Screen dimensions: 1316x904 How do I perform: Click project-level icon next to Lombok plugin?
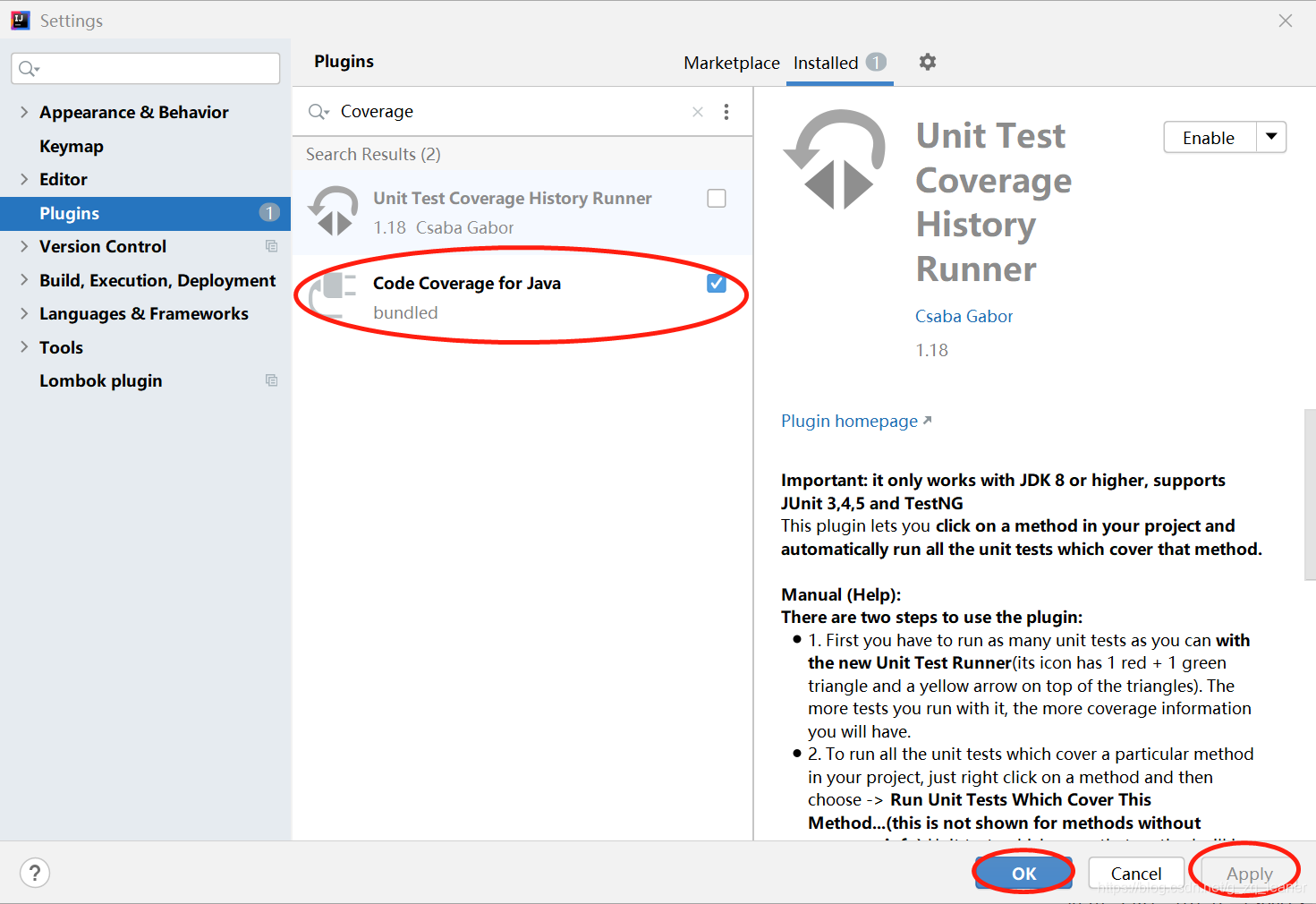(x=271, y=380)
